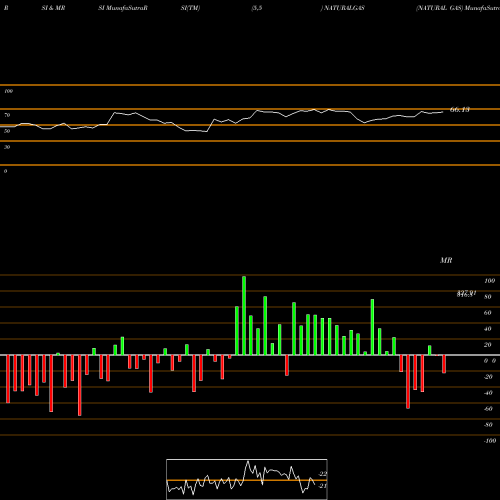This screenshot has height=500, width=500.
Task: Click the '-20' label on MR axis
Action: pos(488,377)
